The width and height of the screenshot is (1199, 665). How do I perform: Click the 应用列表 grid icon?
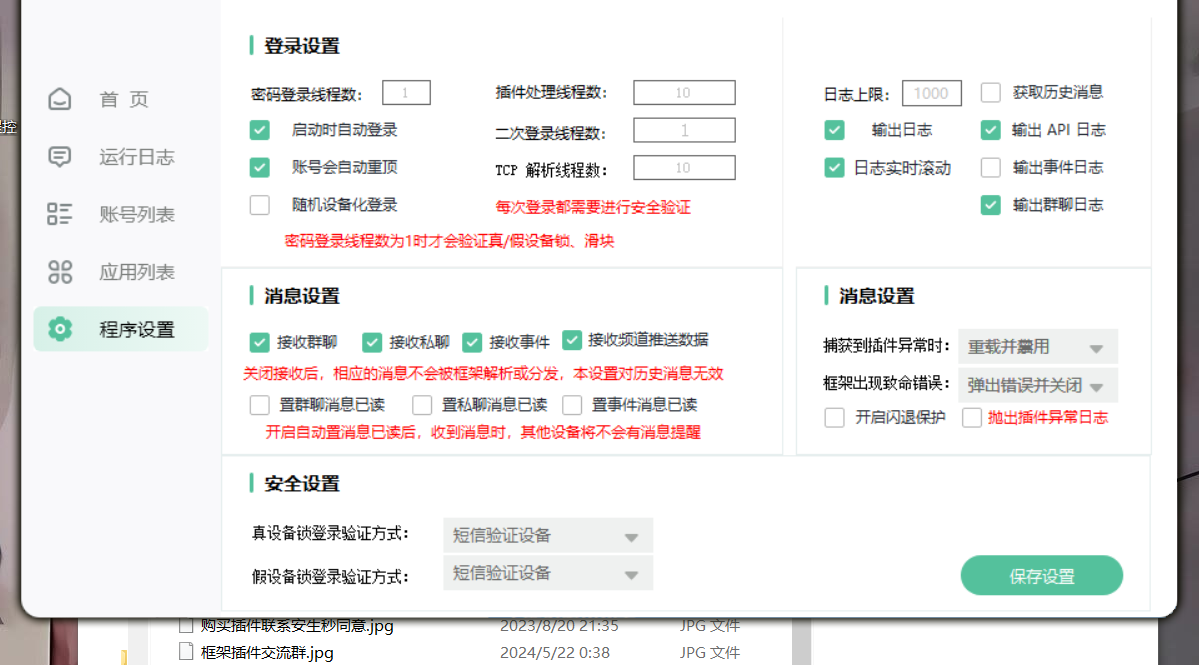(60, 271)
